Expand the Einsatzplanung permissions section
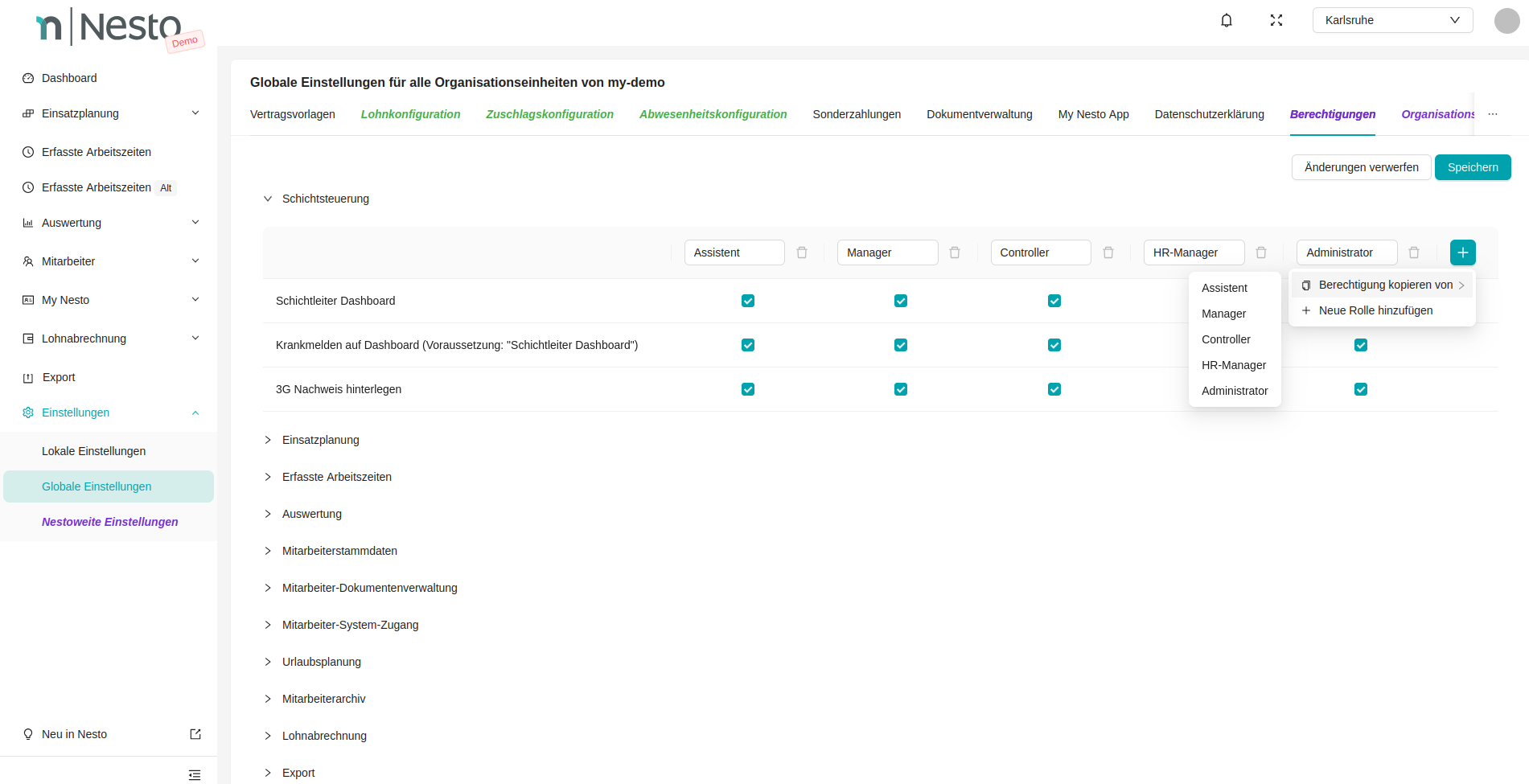 click(320, 440)
